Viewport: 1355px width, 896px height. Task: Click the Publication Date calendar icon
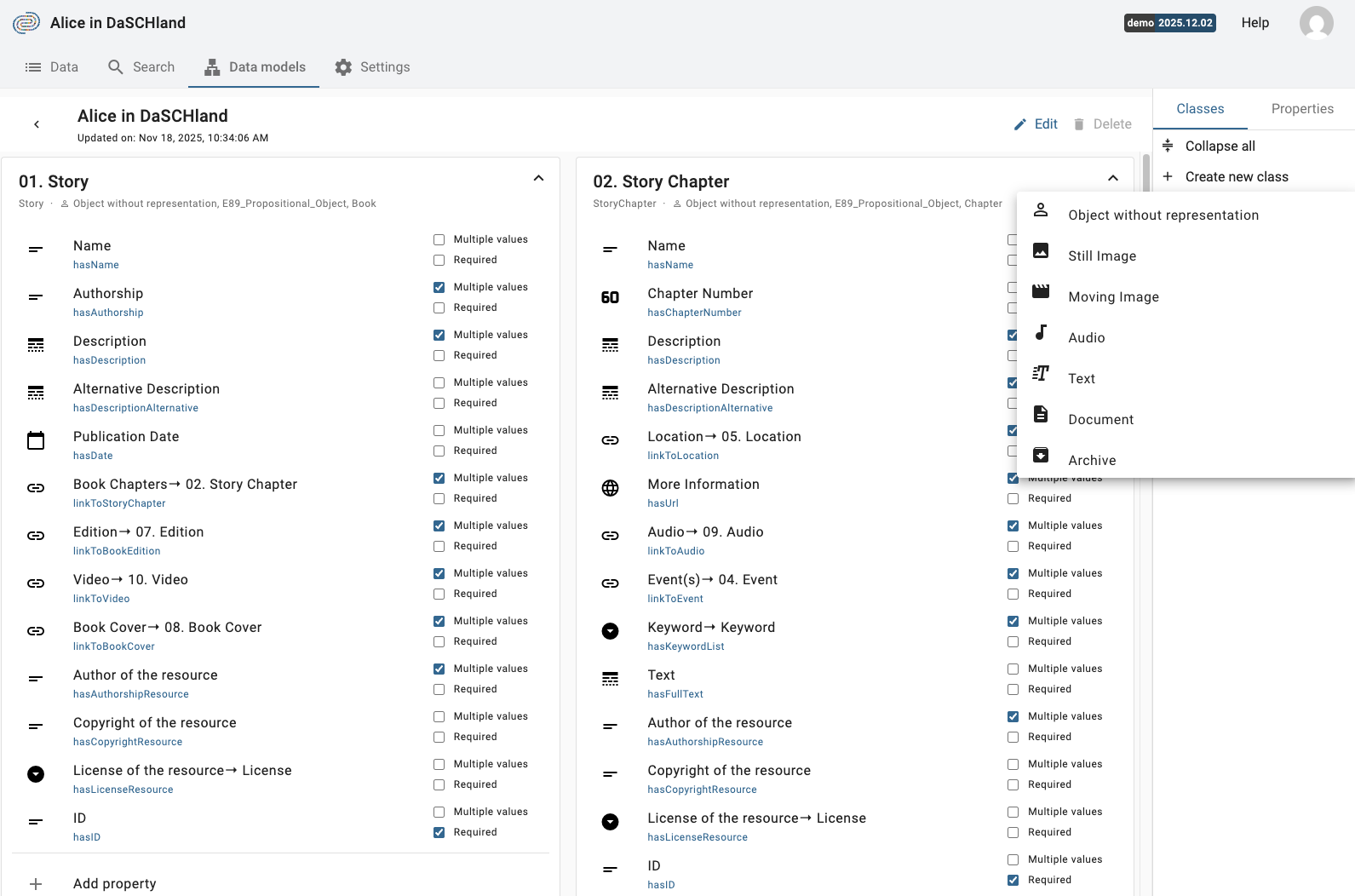(x=36, y=440)
